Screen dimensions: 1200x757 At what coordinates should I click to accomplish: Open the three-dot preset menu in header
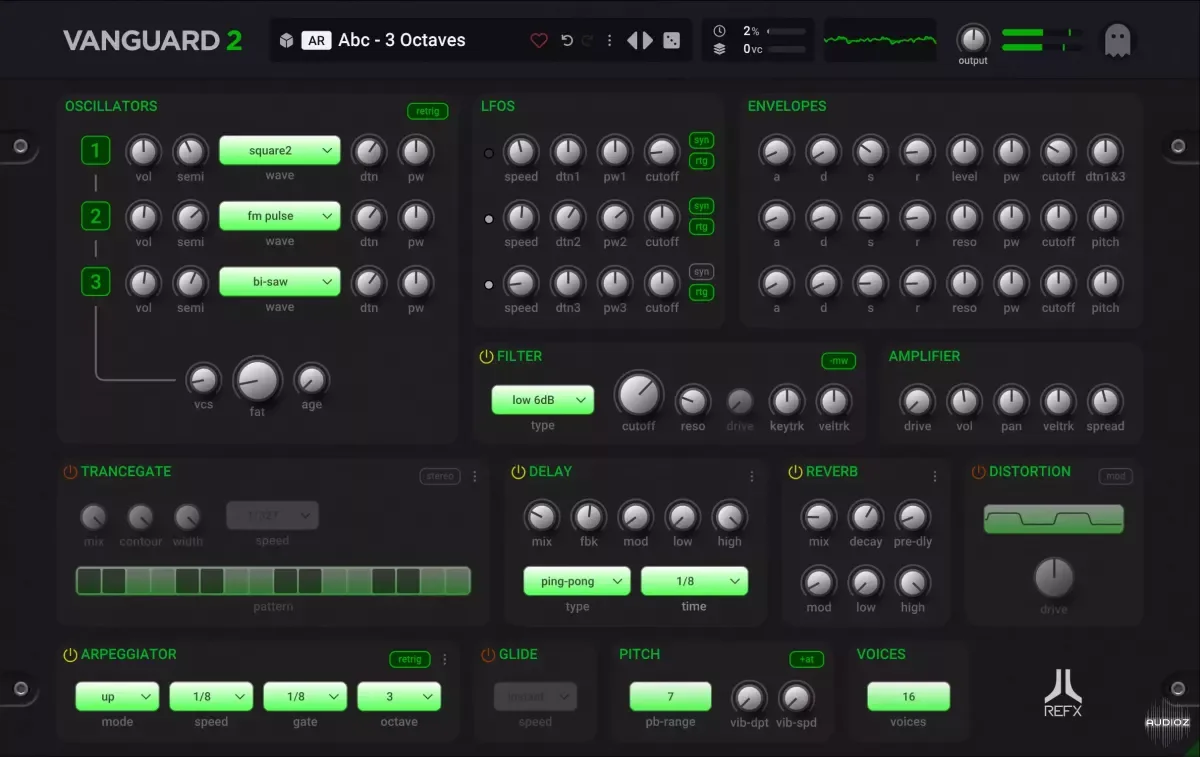pos(609,41)
